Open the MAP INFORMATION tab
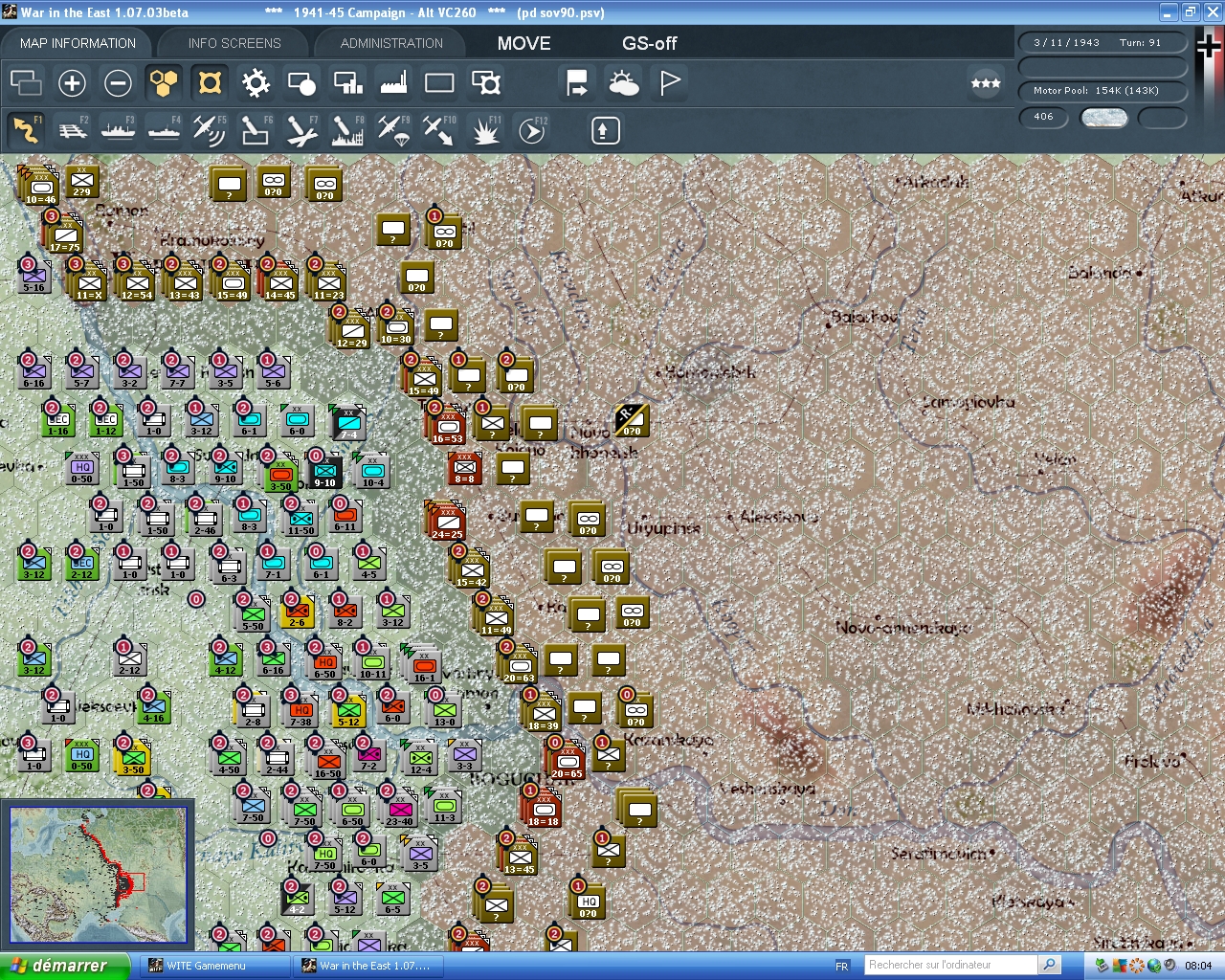 click(x=78, y=43)
